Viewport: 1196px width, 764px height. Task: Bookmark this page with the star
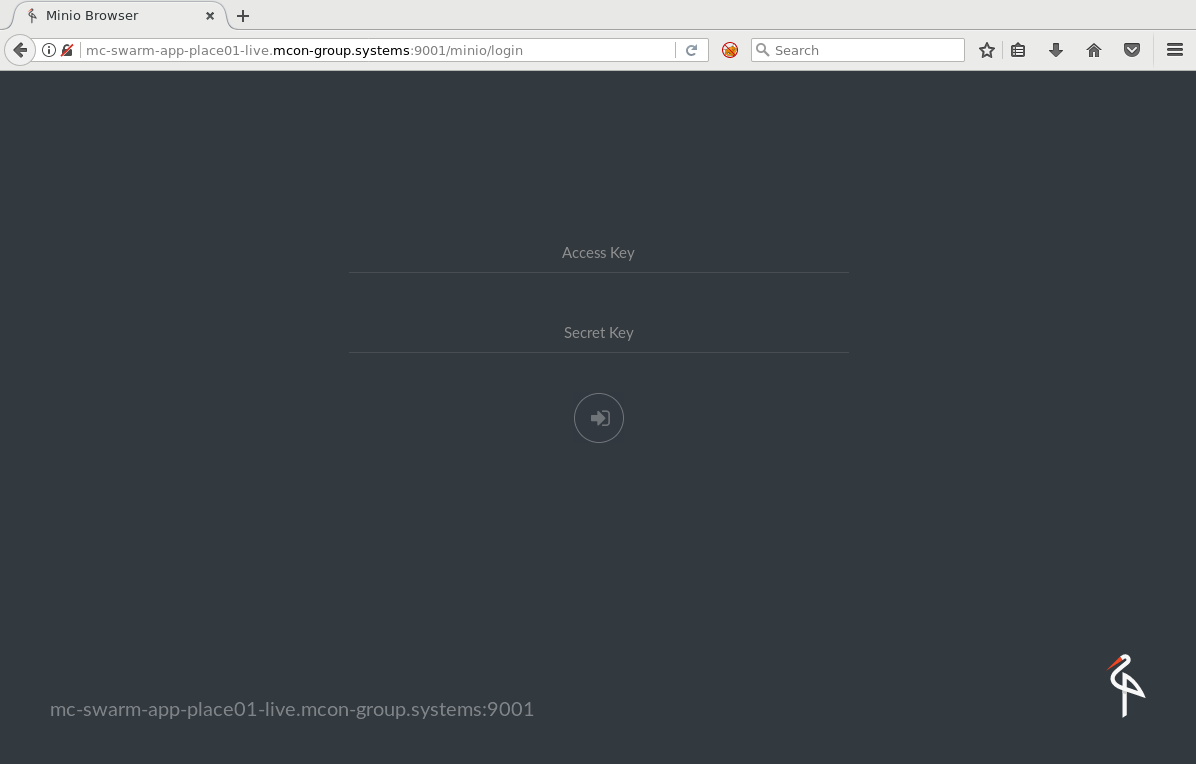tap(987, 50)
